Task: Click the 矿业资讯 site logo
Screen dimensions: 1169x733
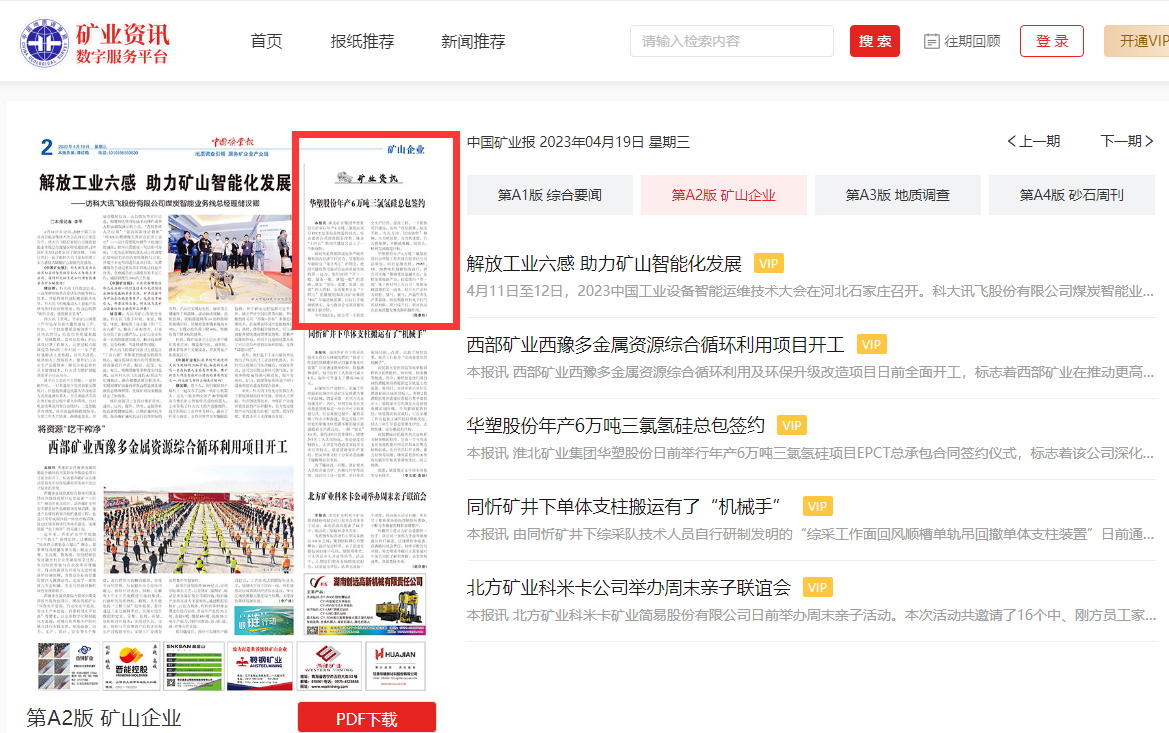Action: pos(95,42)
